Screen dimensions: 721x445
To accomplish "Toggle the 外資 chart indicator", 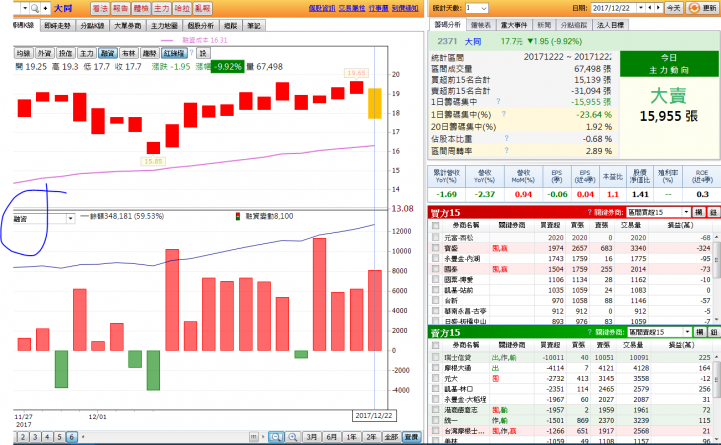I will click(x=45, y=53).
